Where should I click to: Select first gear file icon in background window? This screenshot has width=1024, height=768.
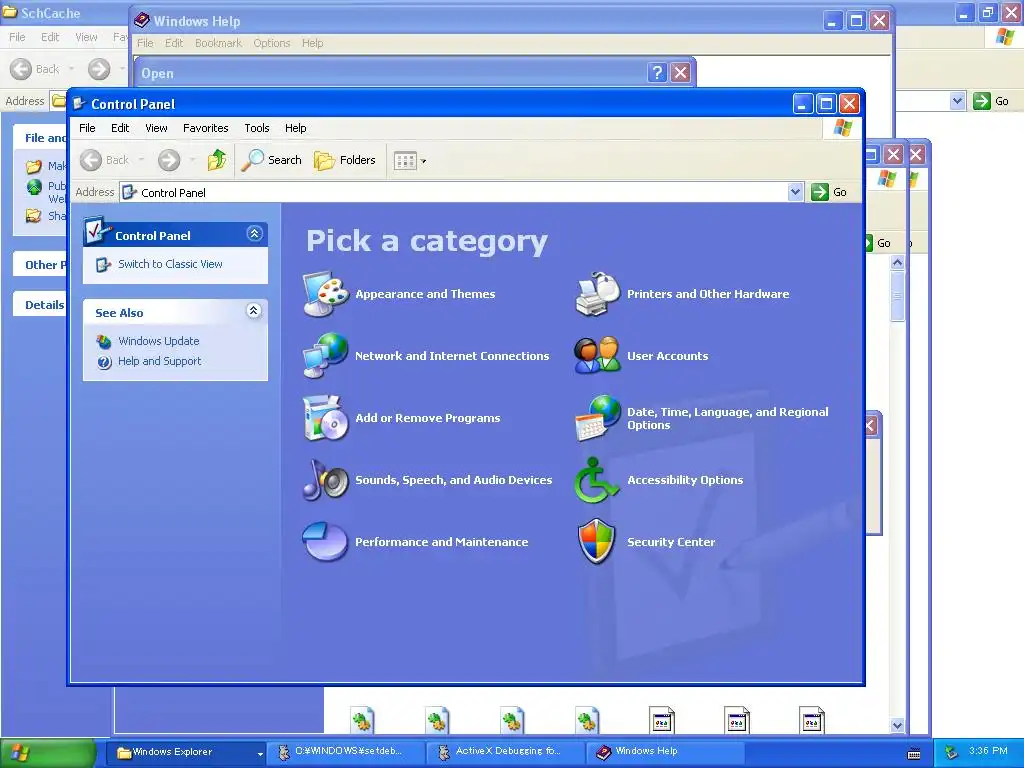[x=362, y=720]
